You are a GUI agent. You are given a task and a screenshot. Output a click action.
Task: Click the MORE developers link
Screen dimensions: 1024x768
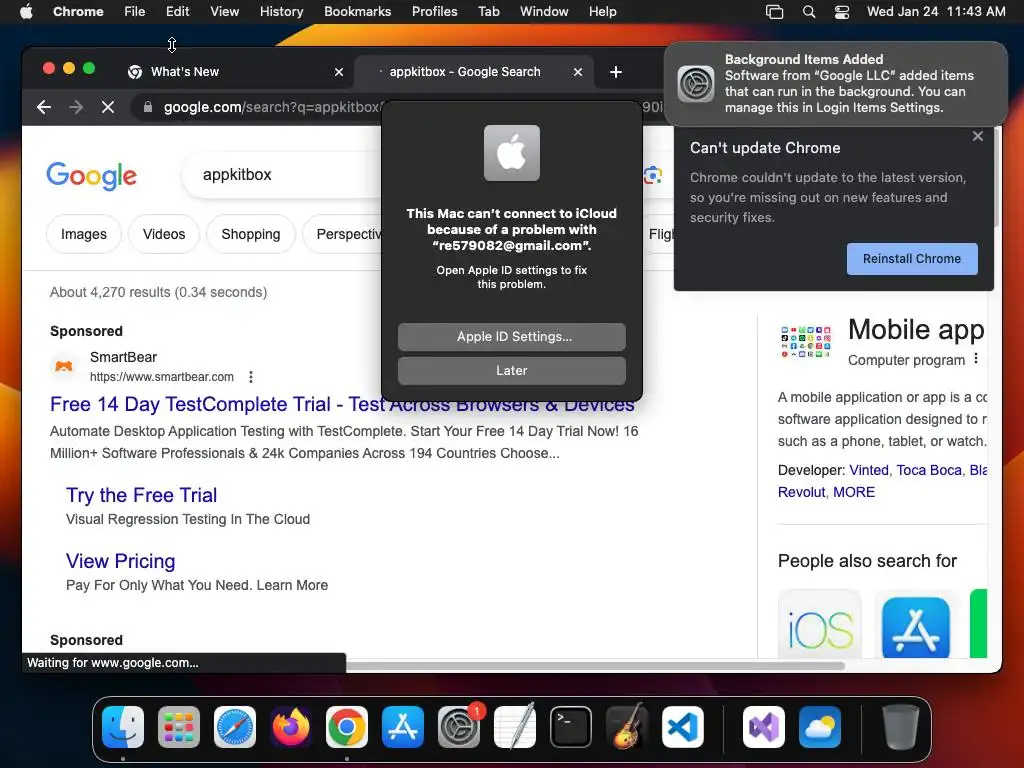854,492
